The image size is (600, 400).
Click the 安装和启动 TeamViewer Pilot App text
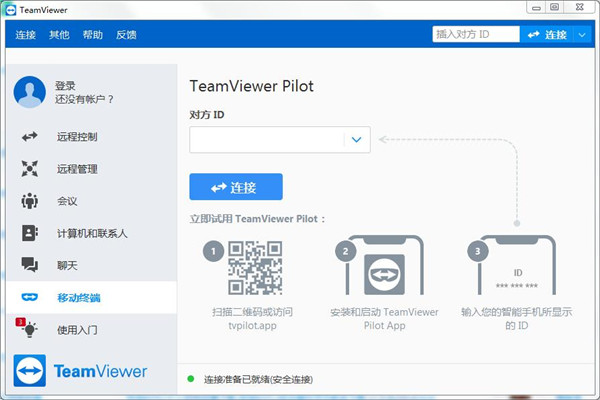point(384,319)
